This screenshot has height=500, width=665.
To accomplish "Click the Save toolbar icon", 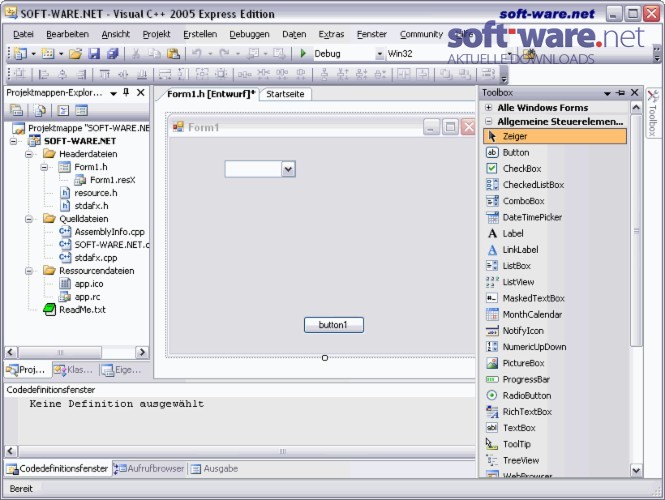I will pyautogui.click(x=94, y=53).
